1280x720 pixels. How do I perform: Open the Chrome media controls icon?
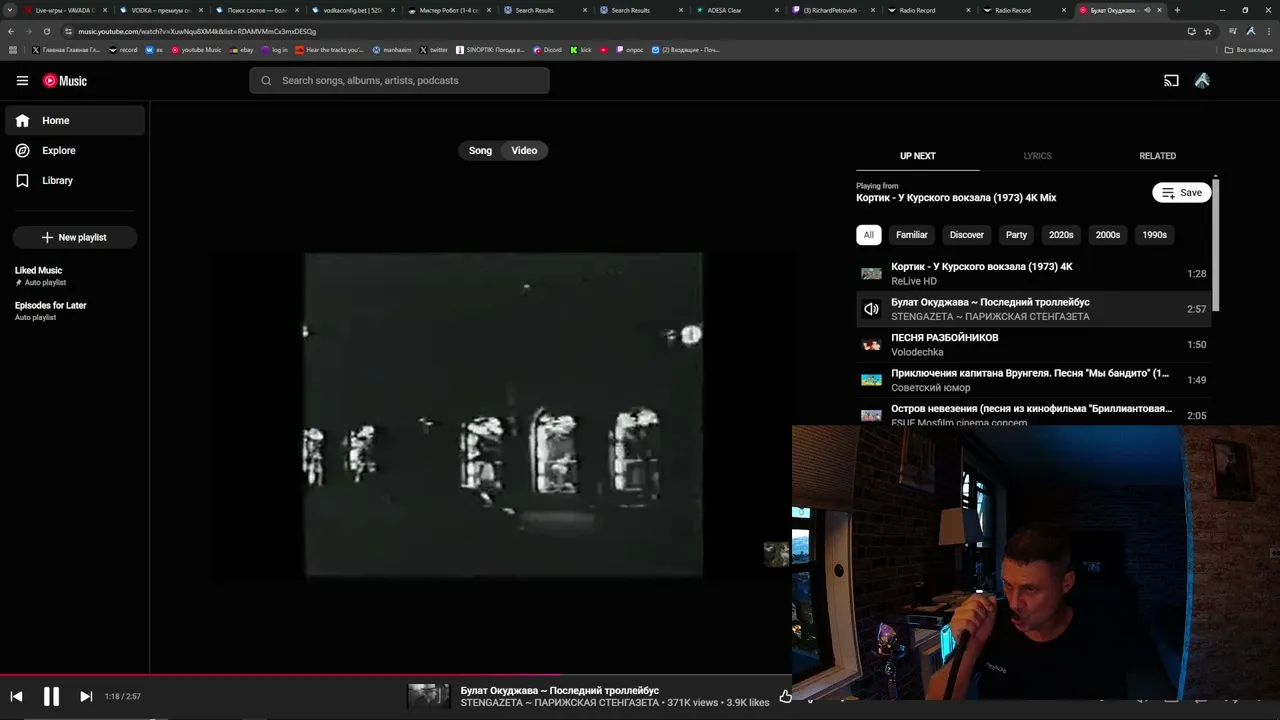(1232, 31)
